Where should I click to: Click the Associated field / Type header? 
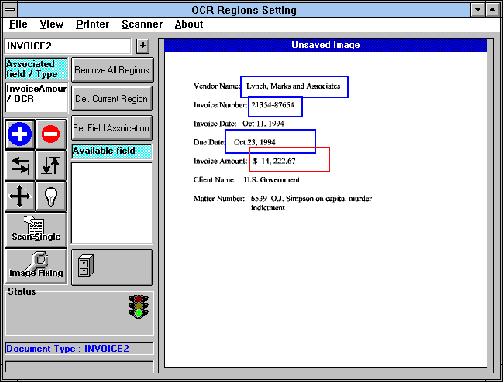pyautogui.click(x=36, y=69)
